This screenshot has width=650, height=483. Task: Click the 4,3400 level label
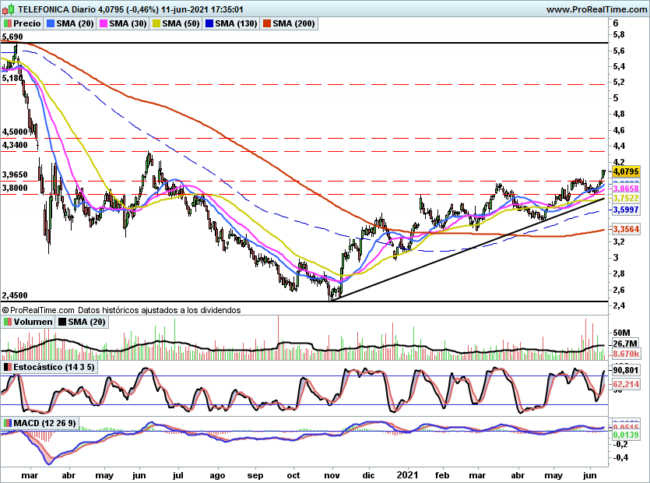pos(15,145)
